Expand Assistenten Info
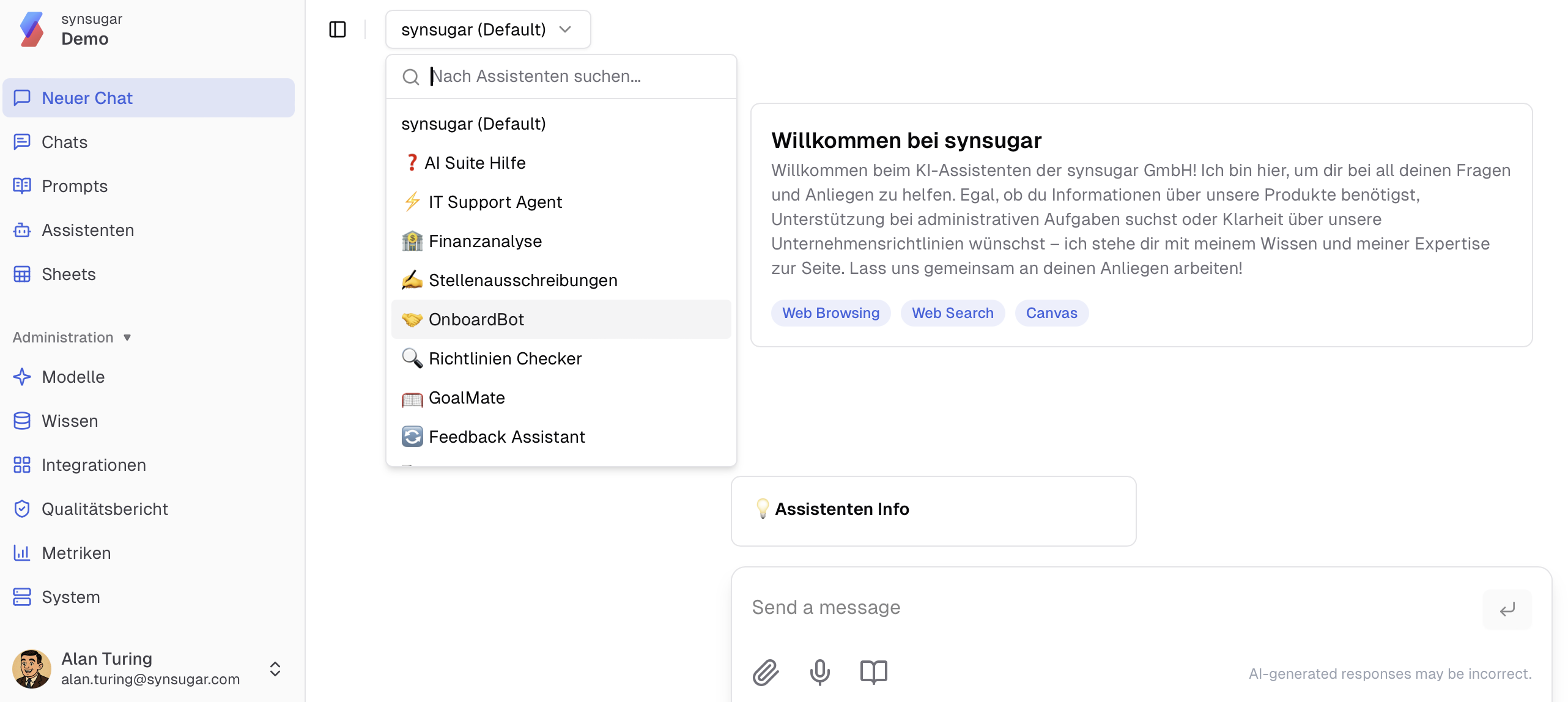 [x=841, y=509]
